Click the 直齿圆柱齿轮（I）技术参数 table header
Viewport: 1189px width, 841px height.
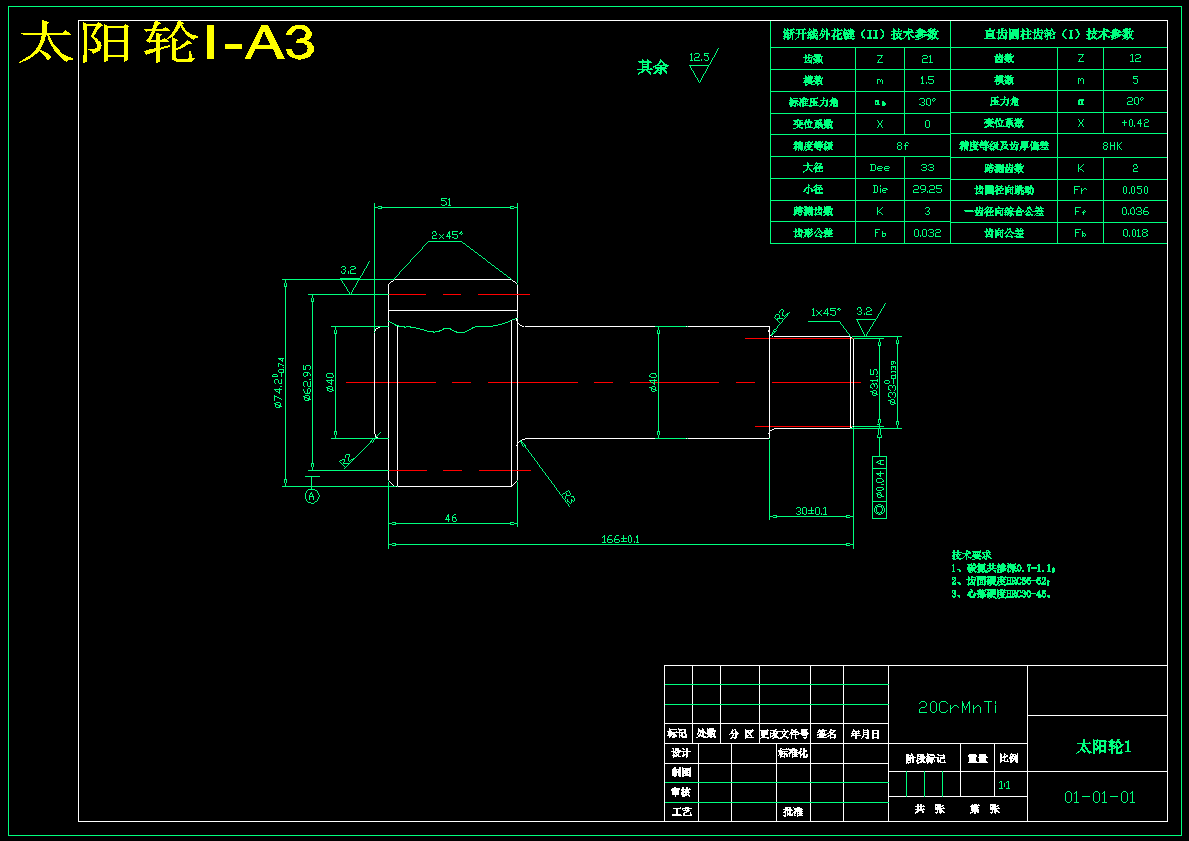(x=1059, y=34)
